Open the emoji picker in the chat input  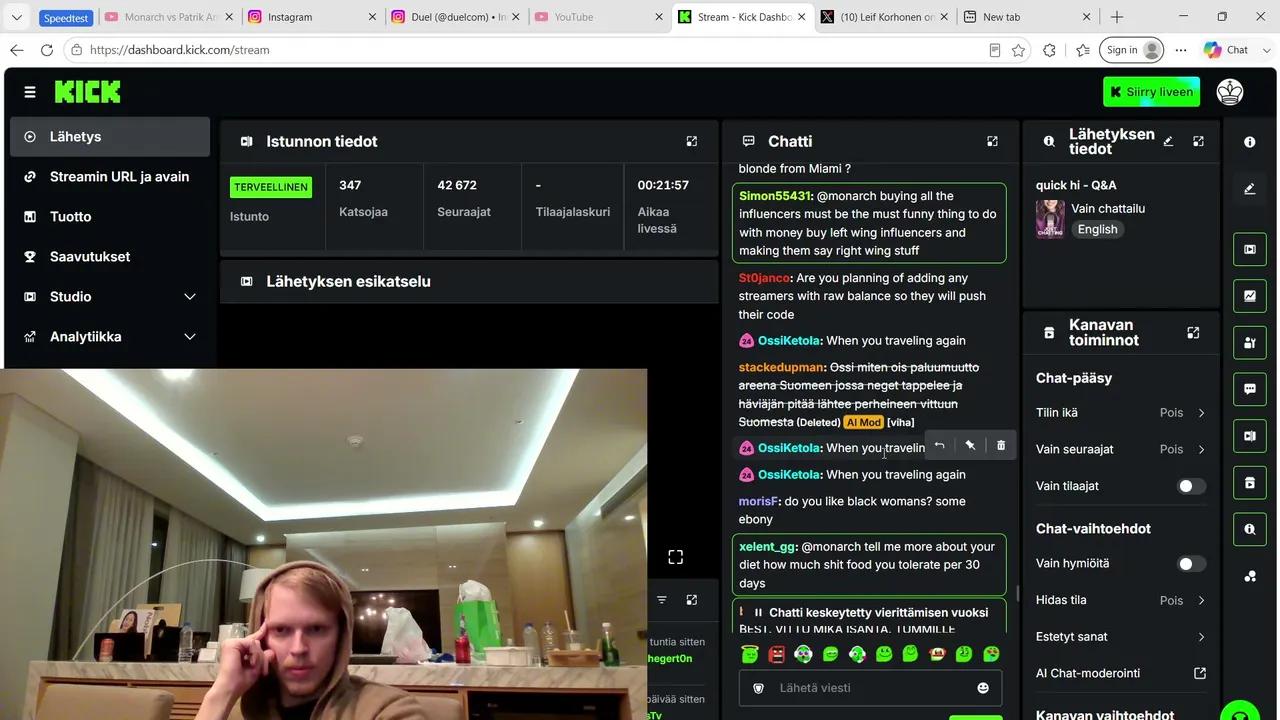click(983, 688)
